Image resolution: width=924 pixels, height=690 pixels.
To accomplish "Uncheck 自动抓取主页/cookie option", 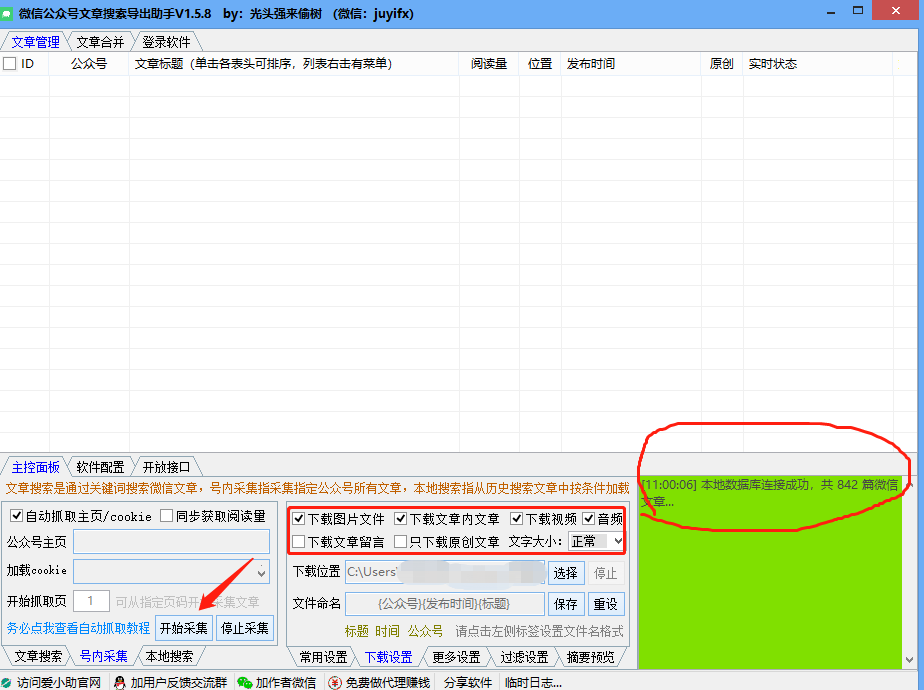I will [16, 516].
